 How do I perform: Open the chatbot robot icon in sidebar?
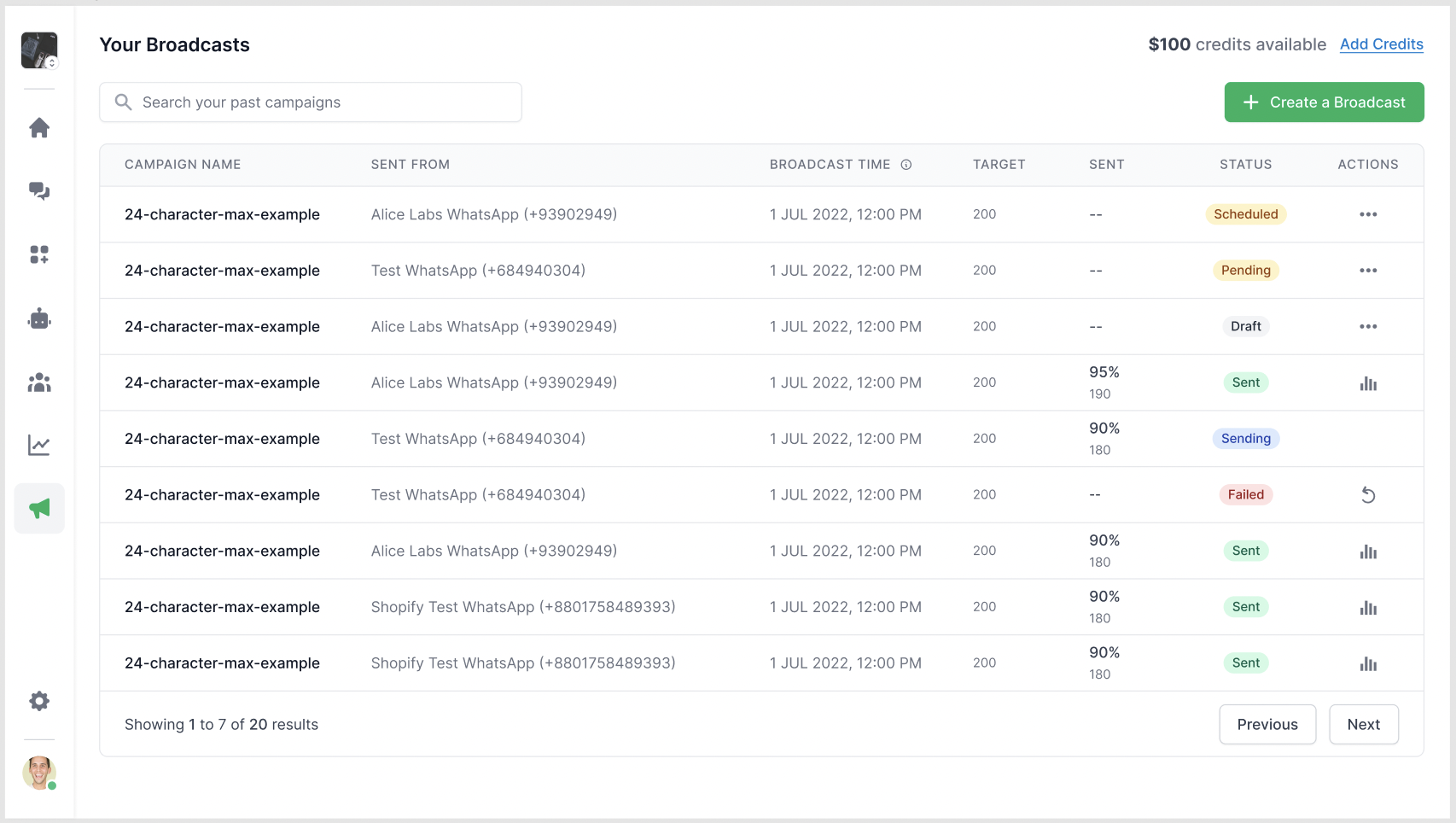39,318
